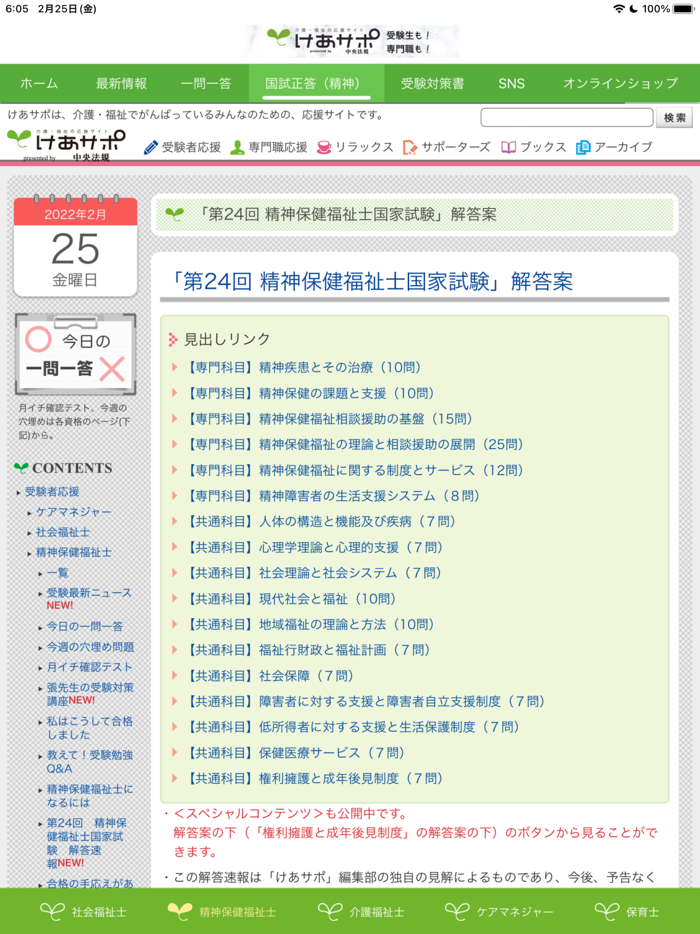Click the site search input field

[x=567, y=117]
